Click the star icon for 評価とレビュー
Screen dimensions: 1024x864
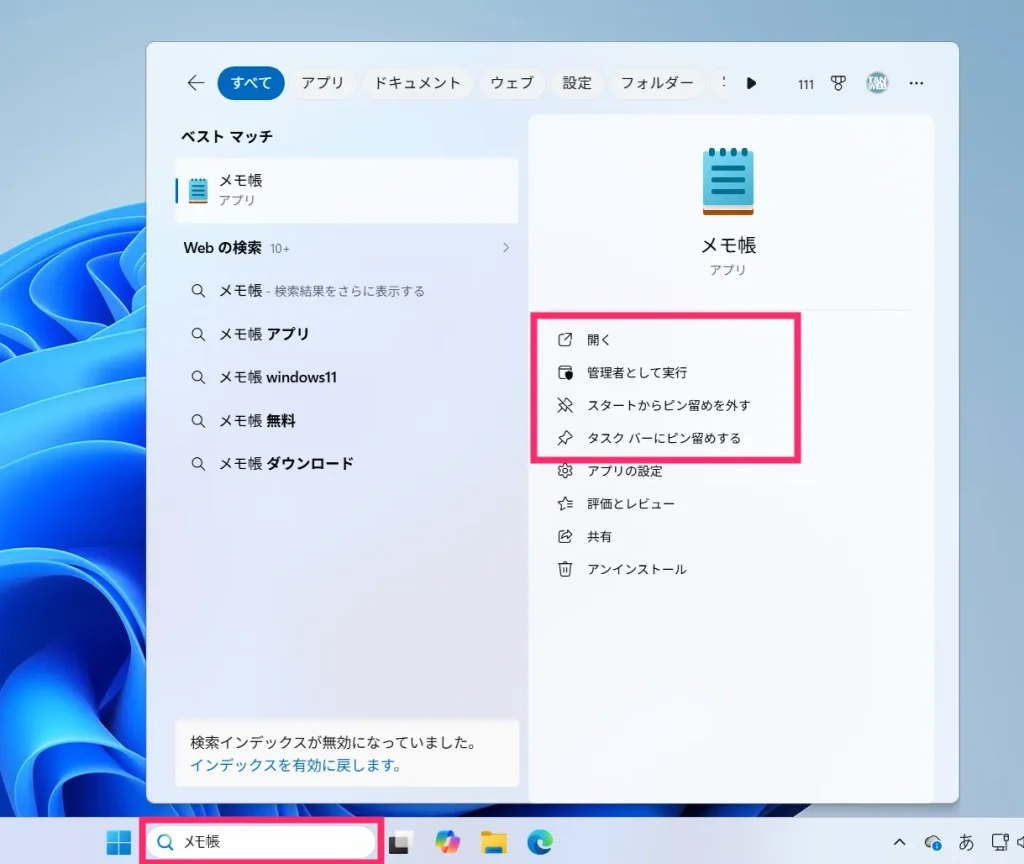pos(565,504)
